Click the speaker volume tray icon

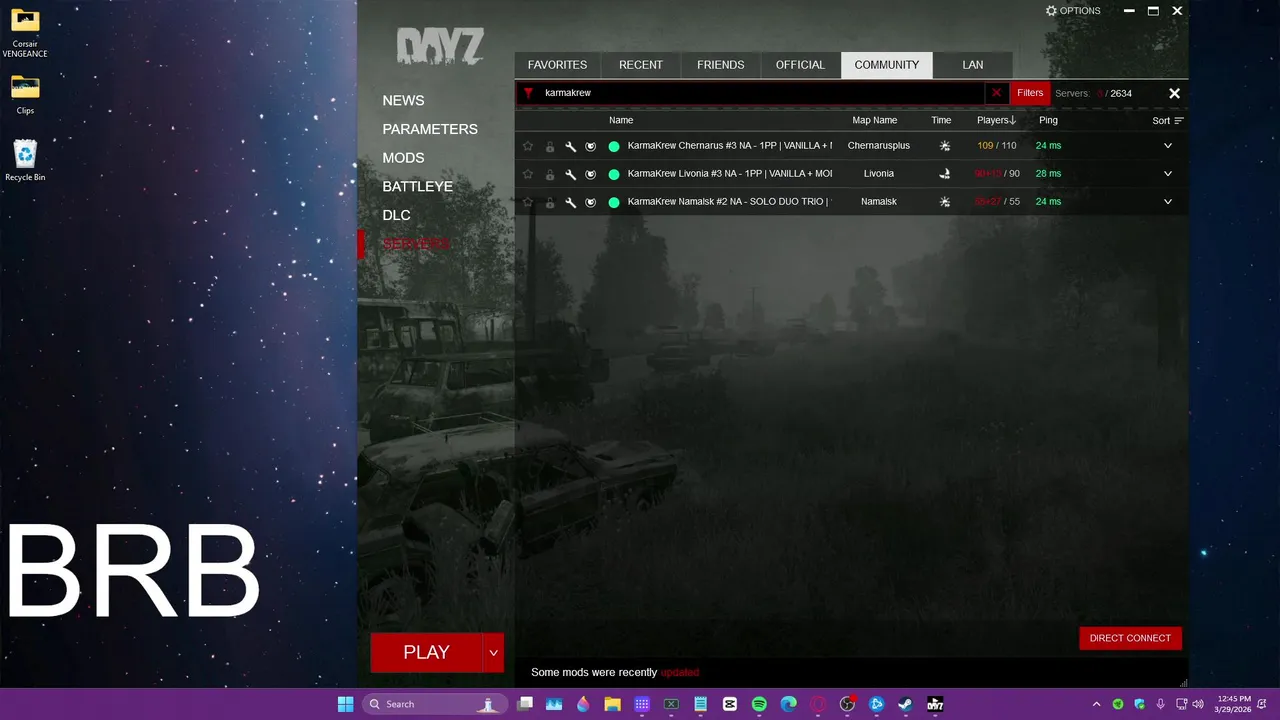[1200, 704]
